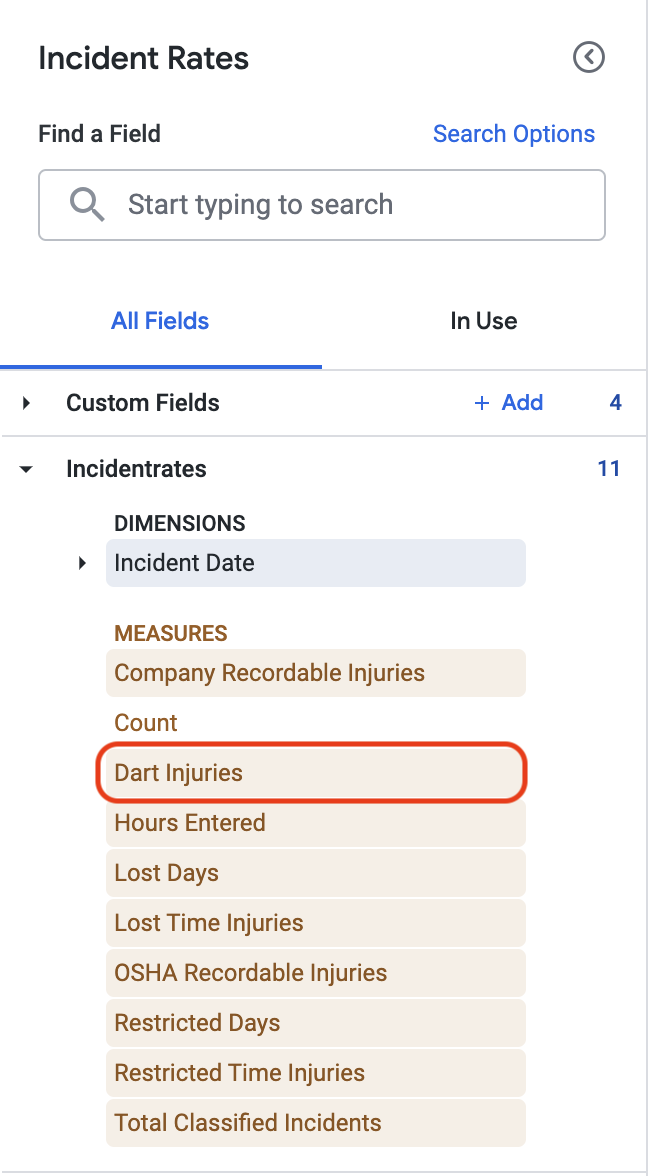This screenshot has width=660, height=1176.
Task: Select the Hours Entered measure
Action: coord(316,823)
